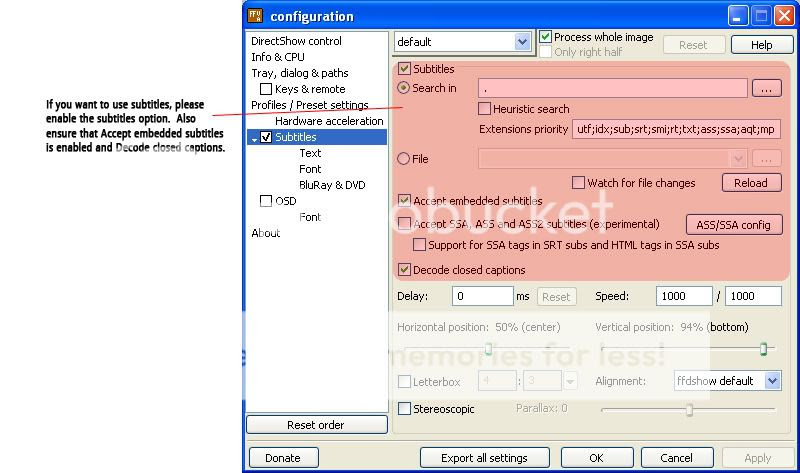Open the subtitle File path dropdown
Screen dimensions: 800x473
(x=738, y=159)
